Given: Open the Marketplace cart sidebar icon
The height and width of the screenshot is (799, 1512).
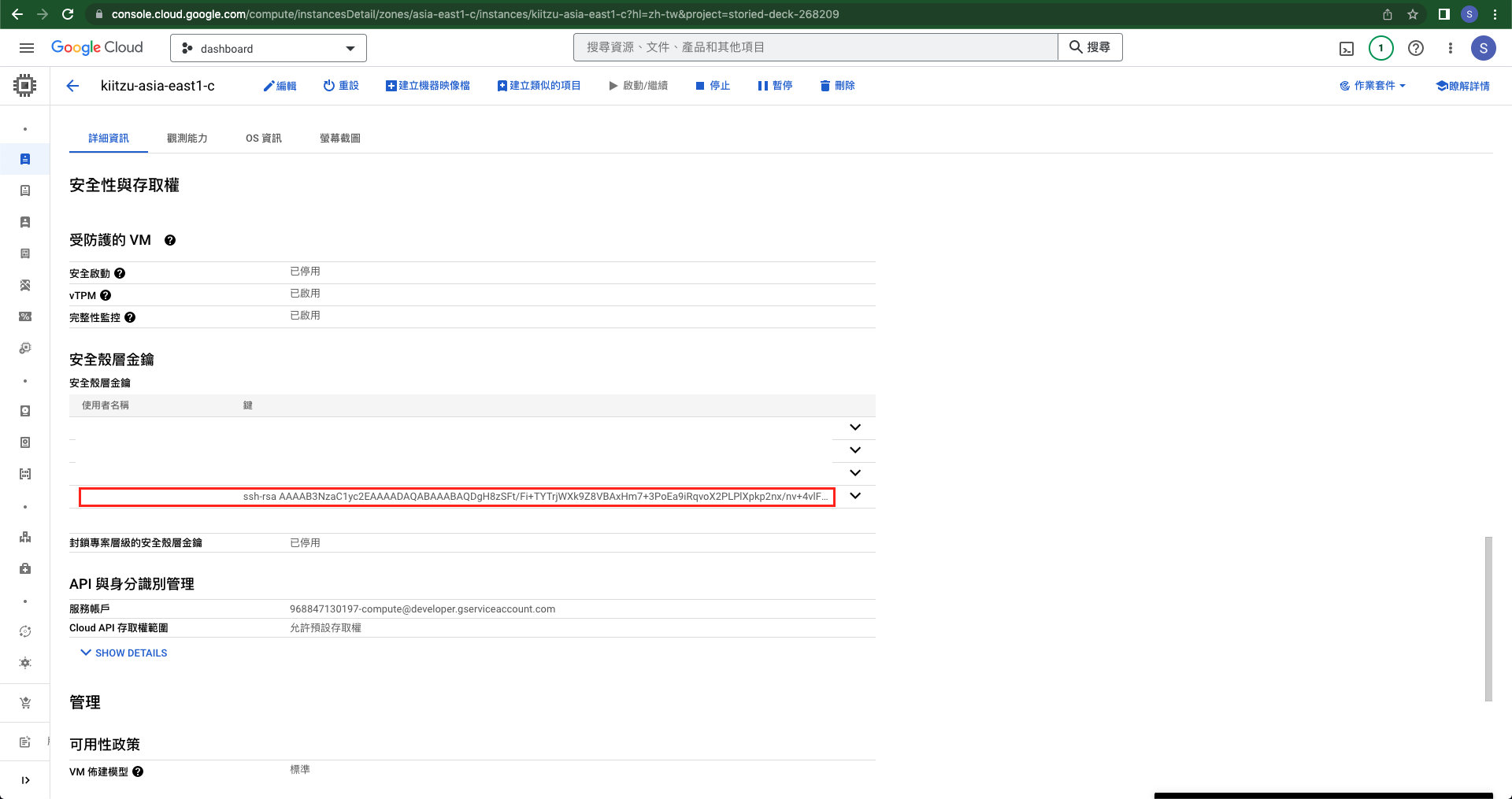Looking at the screenshot, I should coord(25,703).
